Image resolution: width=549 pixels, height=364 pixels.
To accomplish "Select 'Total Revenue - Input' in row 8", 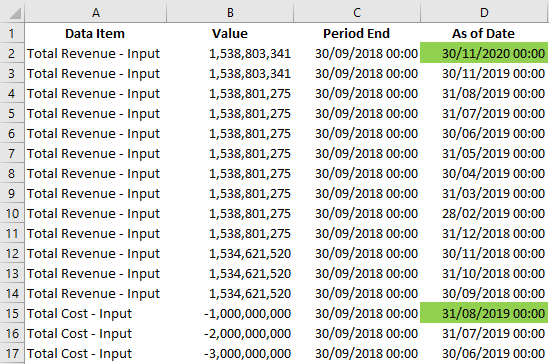I will (x=95, y=174).
